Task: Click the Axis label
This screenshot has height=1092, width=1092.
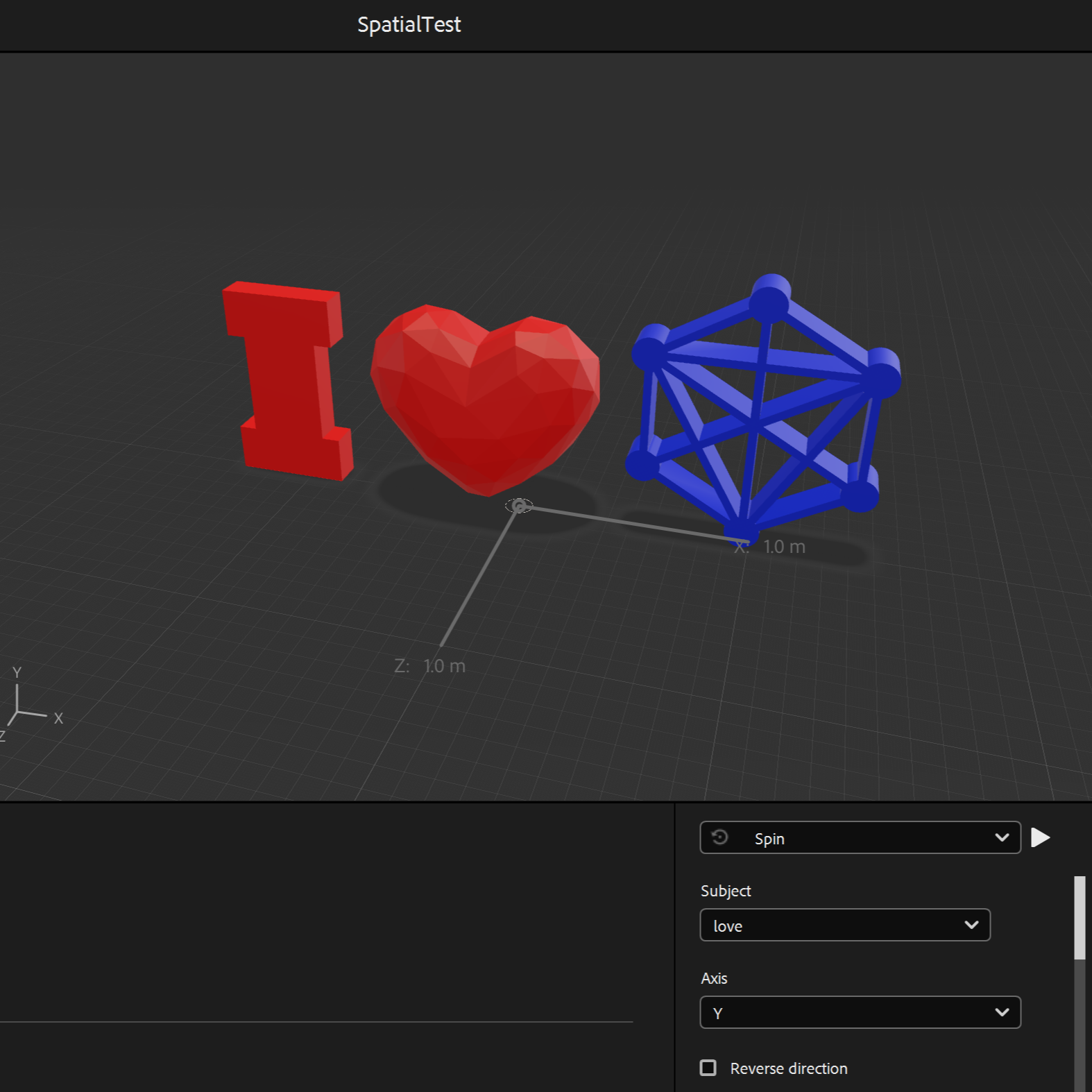Action: (714, 978)
